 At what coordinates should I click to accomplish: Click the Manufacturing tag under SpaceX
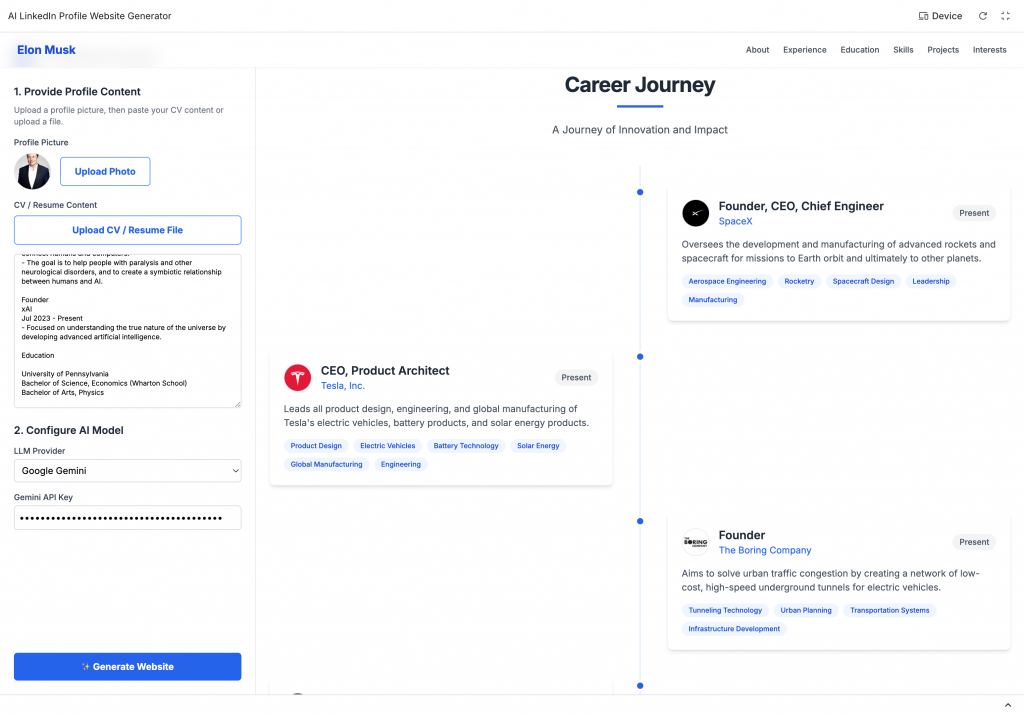pos(712,300)
